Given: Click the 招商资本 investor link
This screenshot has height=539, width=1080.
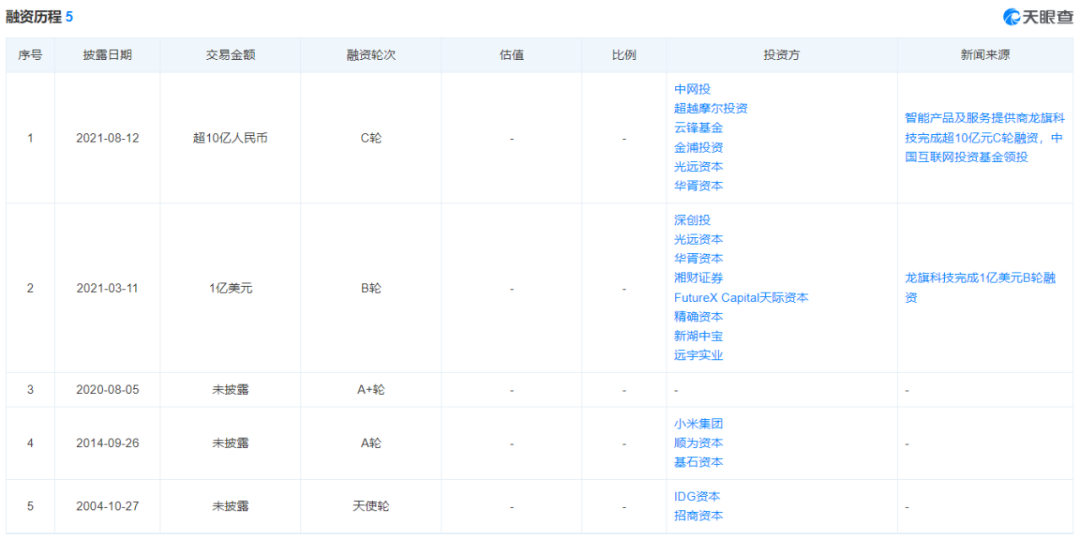Looking at the screenshot, I should (698, 515).
